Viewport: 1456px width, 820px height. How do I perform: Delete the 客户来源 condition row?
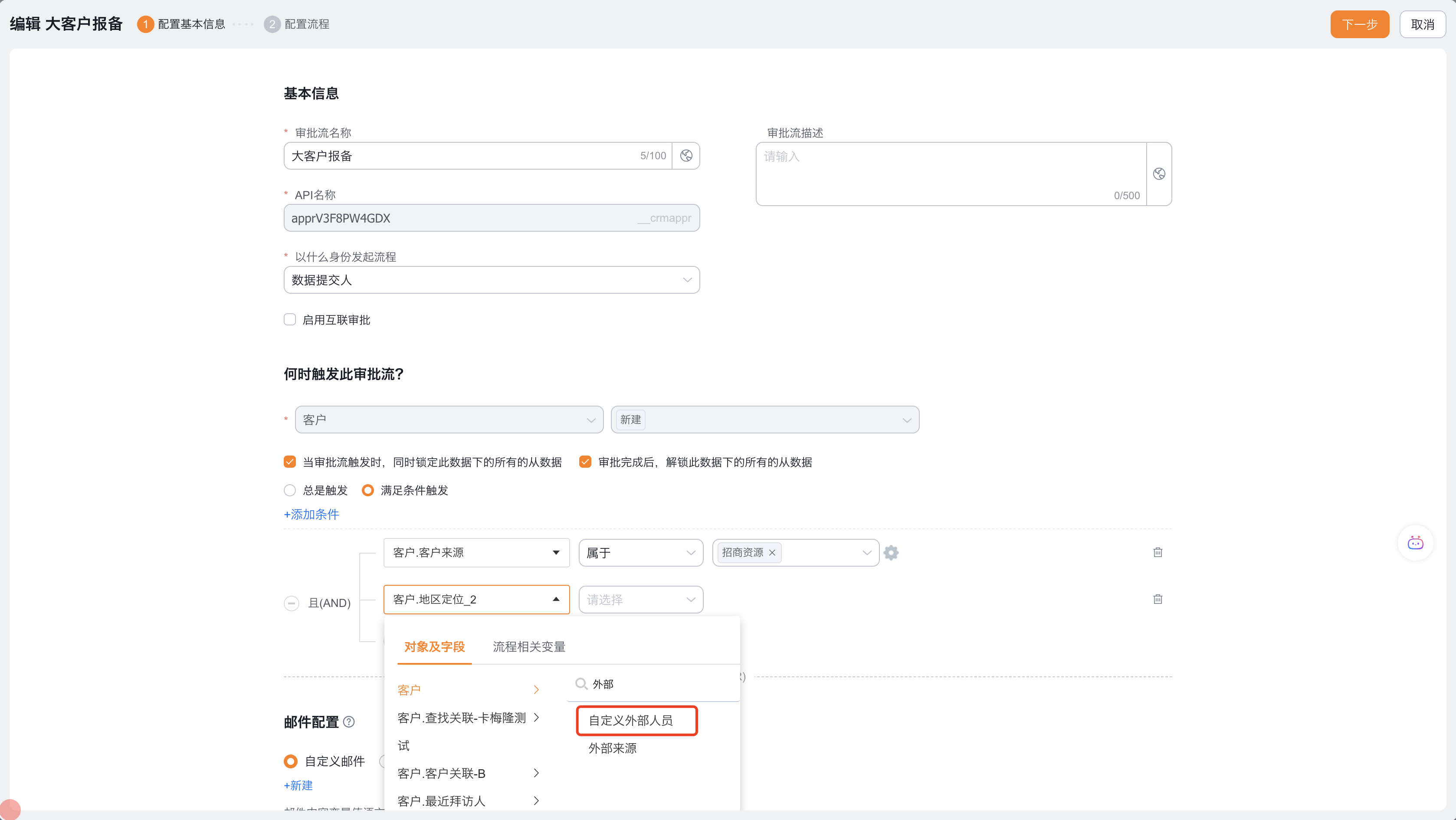[x=1157, y=553]
